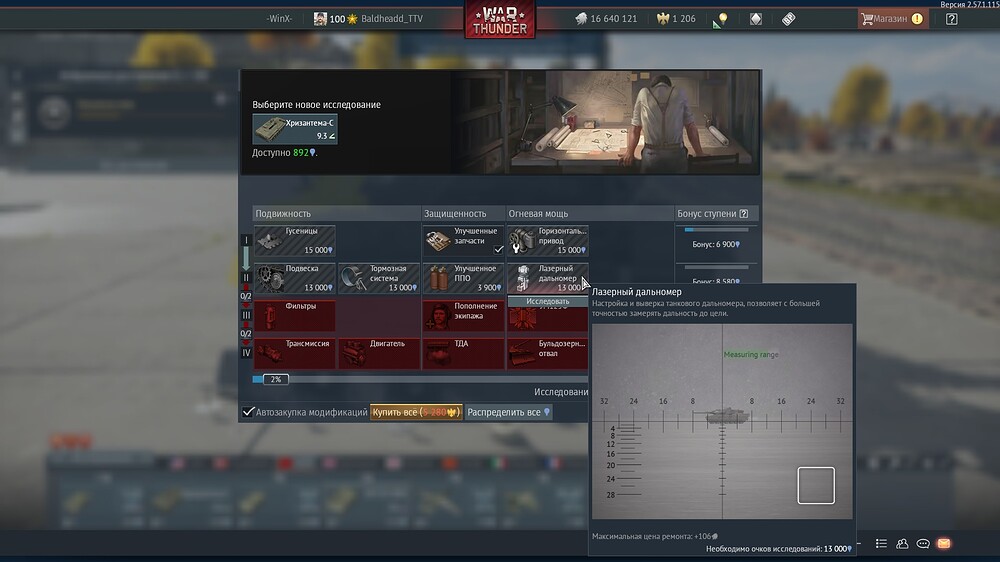Click the golden eagles balance 1 206

coord(676,18)
